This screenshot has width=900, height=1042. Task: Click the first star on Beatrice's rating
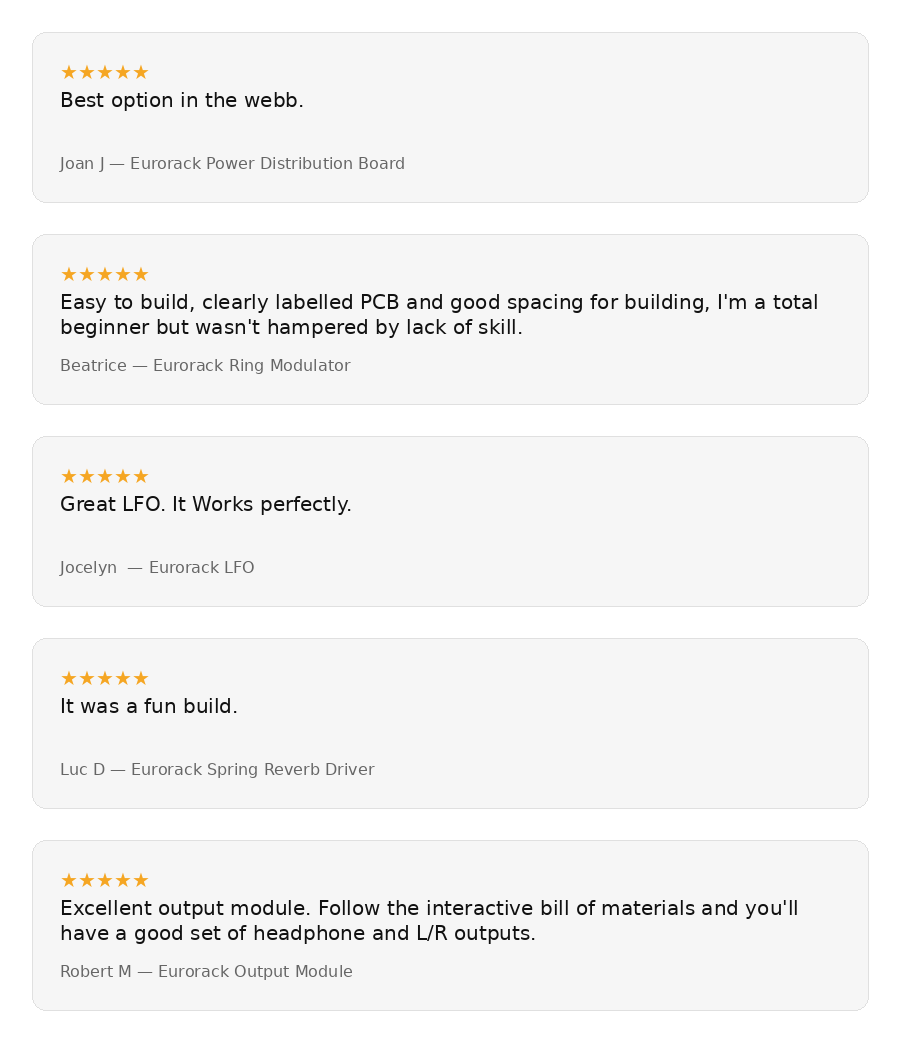(69, 275)
